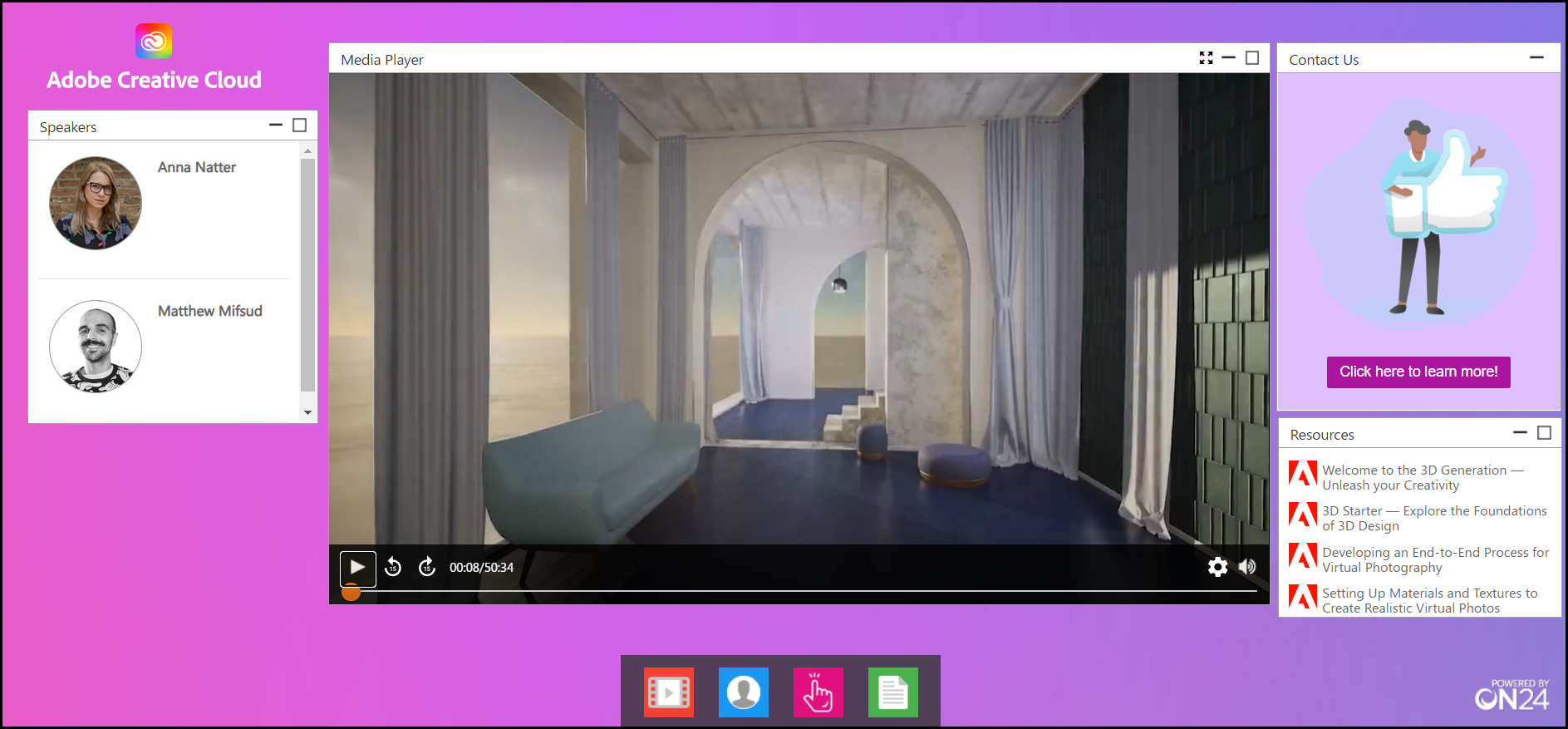This screenshot has width=1568, height=729.
Task: Enter fullscreen in Media Player
Action: click(x=1206, y=58)
